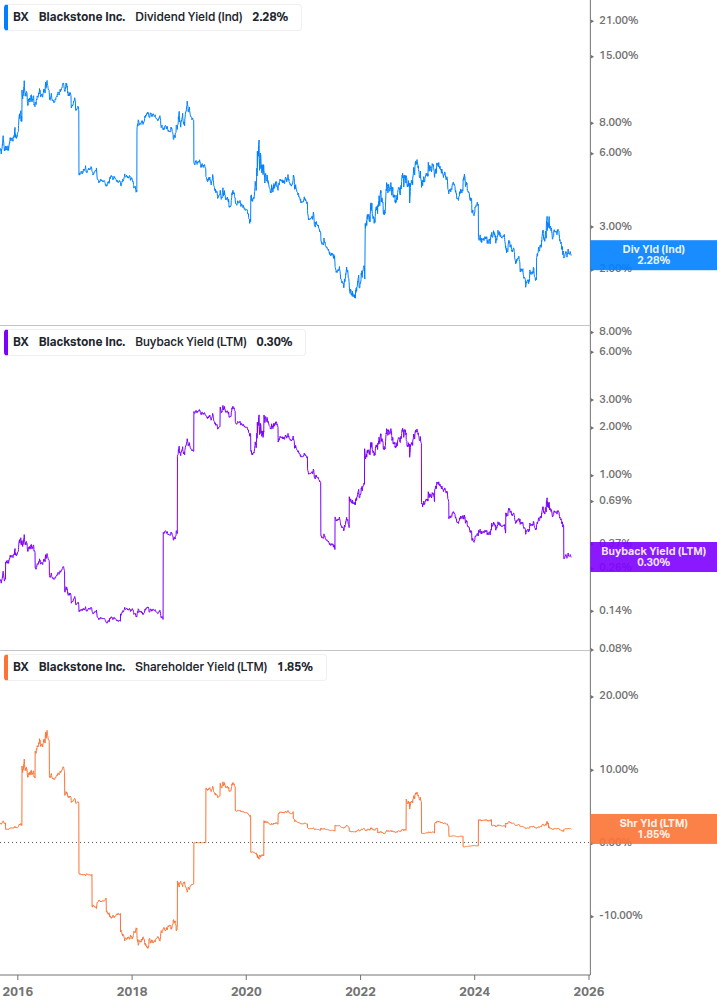Click the -10.00% tick in shareholder yield axis
This screenshot has height=1005, width=717.
tap(620, 915)
